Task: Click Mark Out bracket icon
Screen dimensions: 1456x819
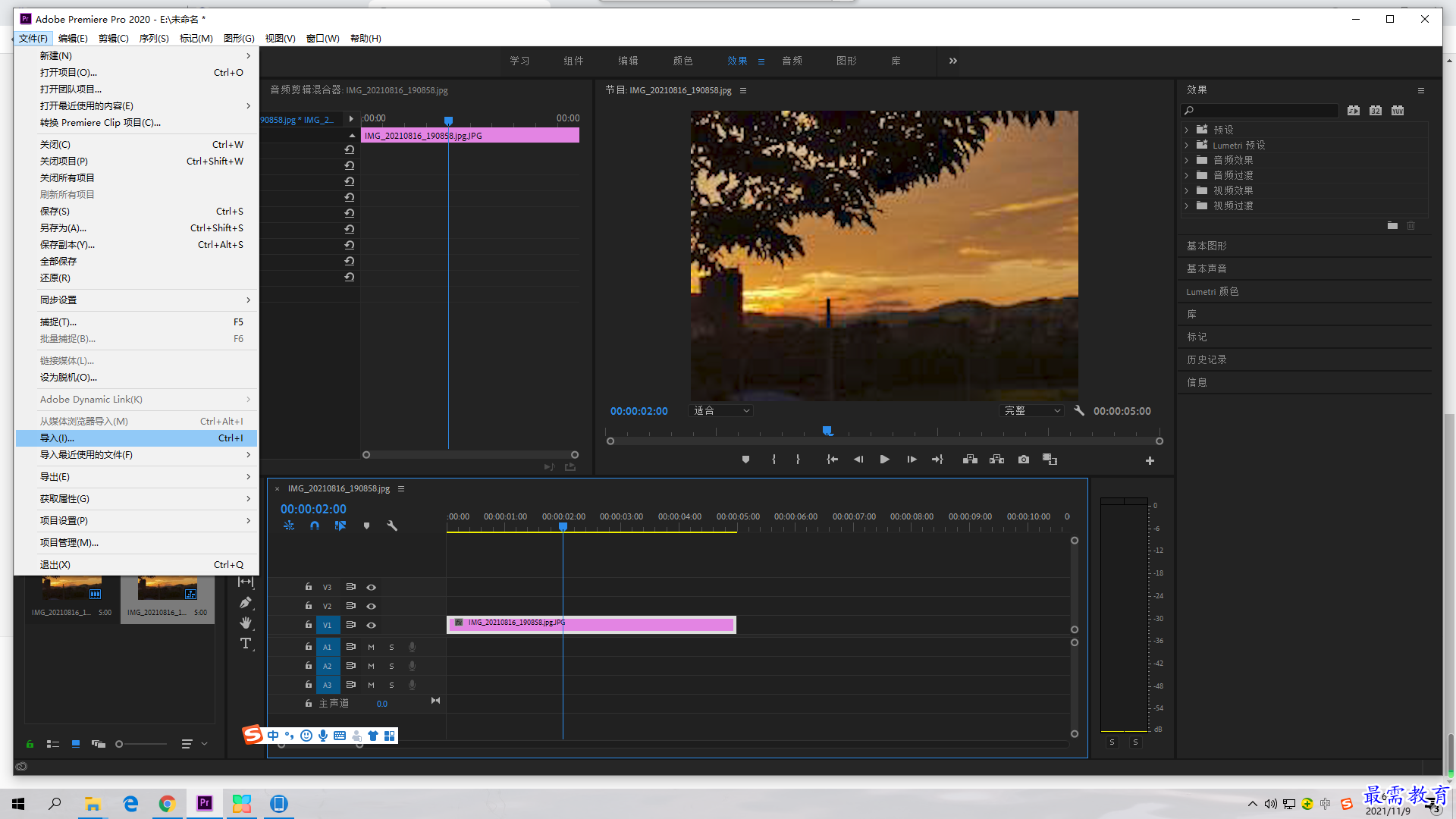Action: [798, 460]
